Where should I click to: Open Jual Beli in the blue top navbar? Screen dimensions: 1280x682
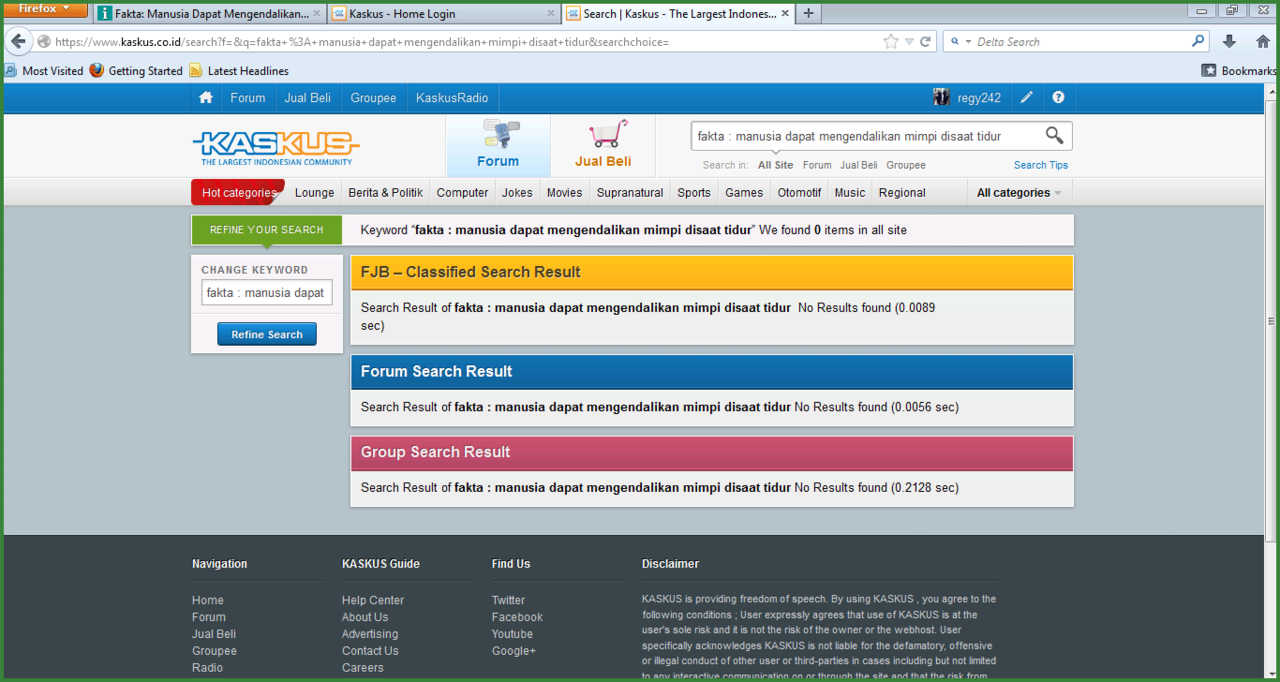coord(308,98)
